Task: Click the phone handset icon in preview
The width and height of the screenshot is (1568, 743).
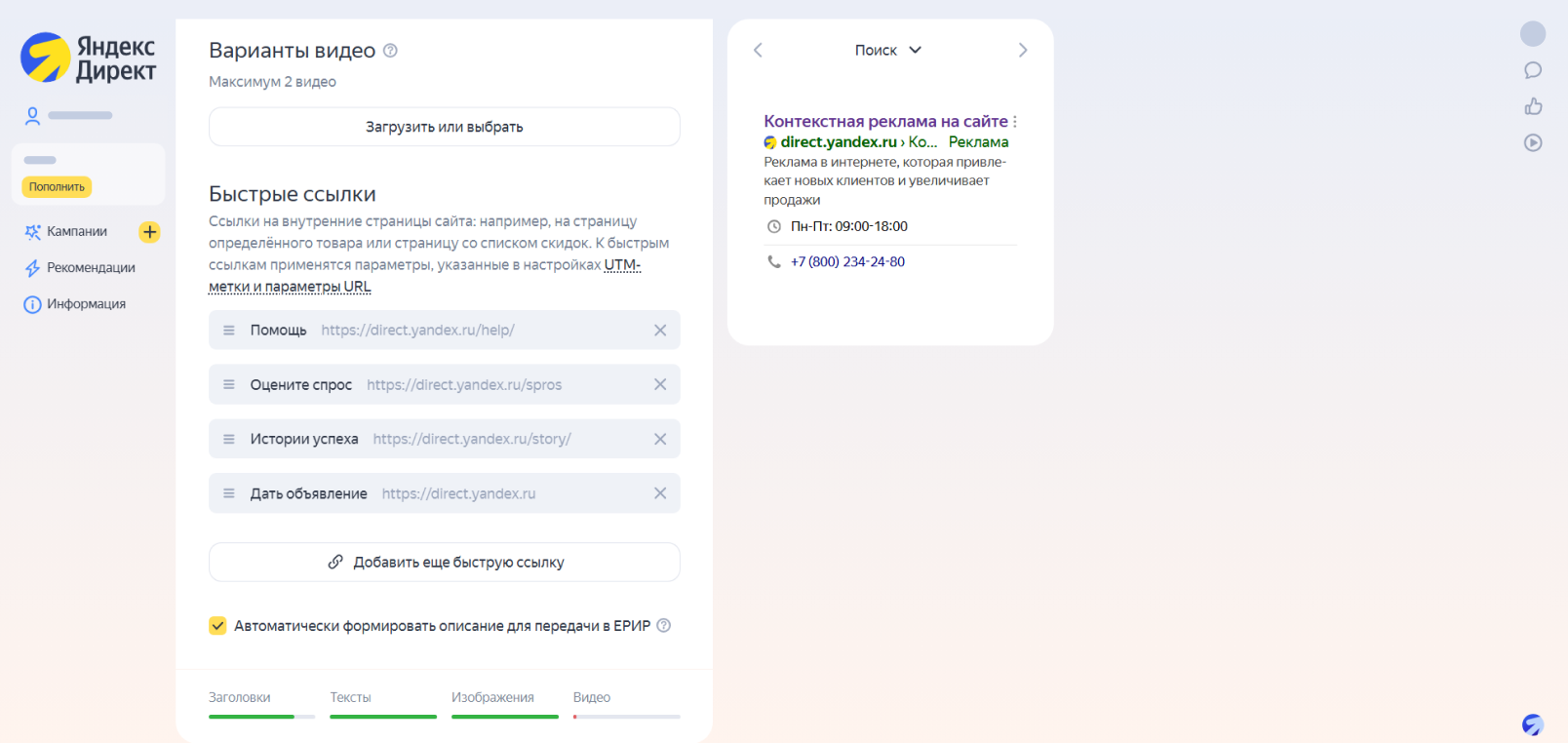Action: point(774,262)
